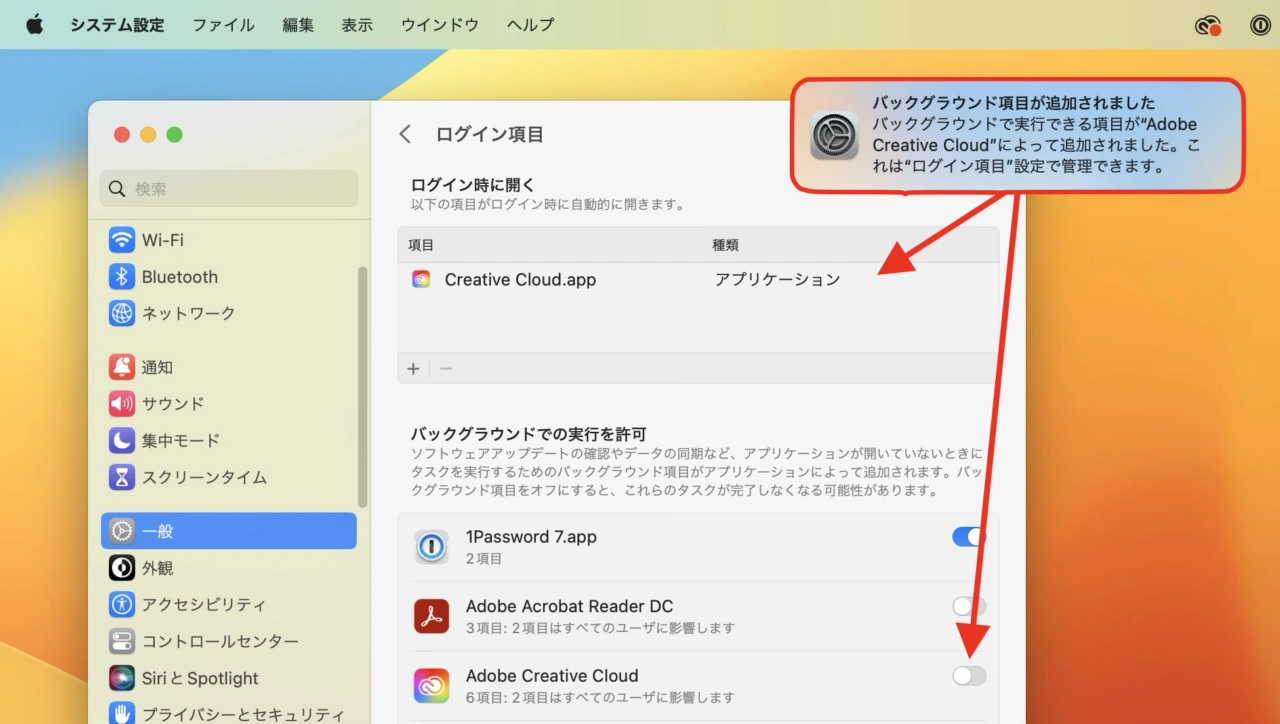The width and height of the screenshot is (1280, 724).
Task: Select 集中モード moon icon
Action: click(x=122, y=440)
